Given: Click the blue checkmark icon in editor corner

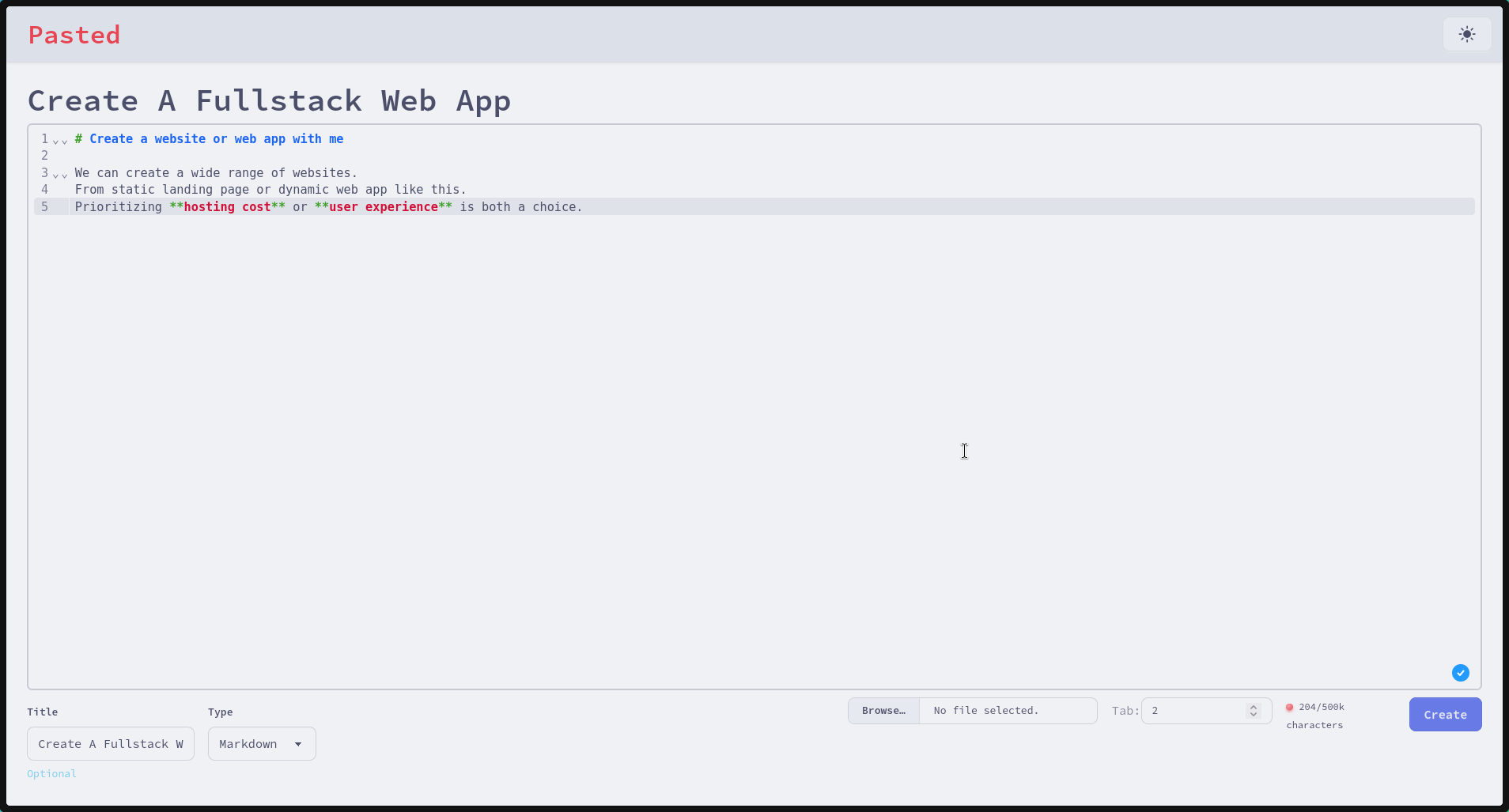Looking at the screenshot, I should coord(1460,673).
